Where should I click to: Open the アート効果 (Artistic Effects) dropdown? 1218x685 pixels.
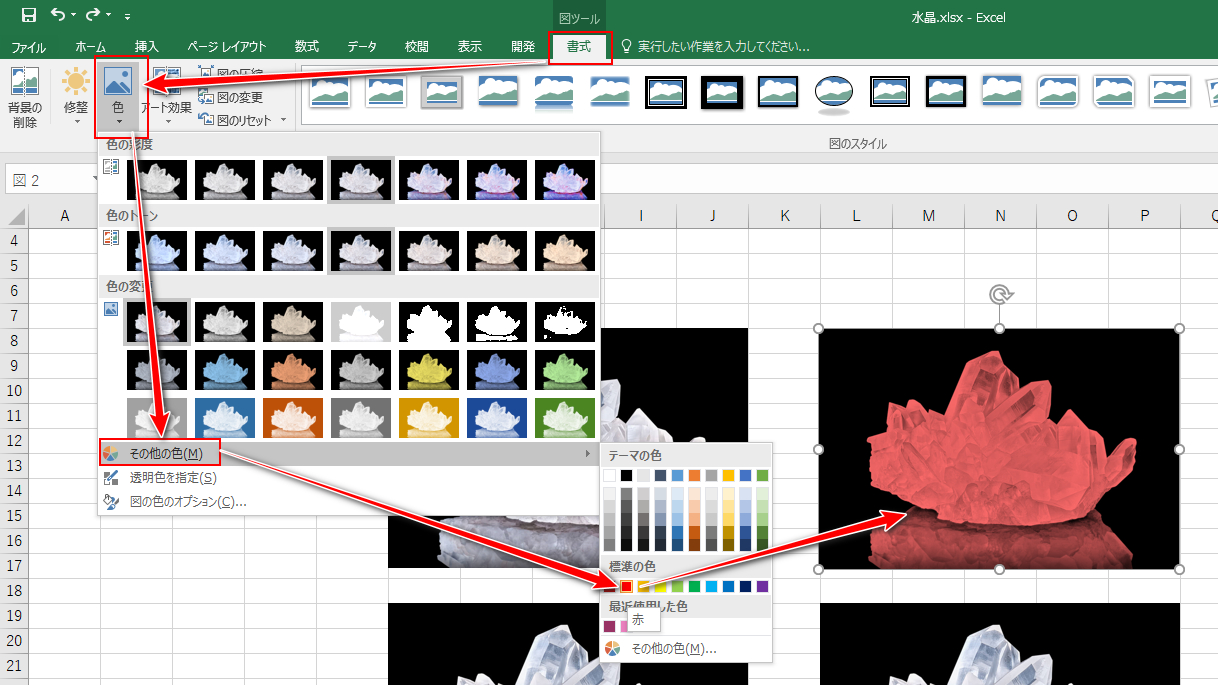click(x=166, y=98)
